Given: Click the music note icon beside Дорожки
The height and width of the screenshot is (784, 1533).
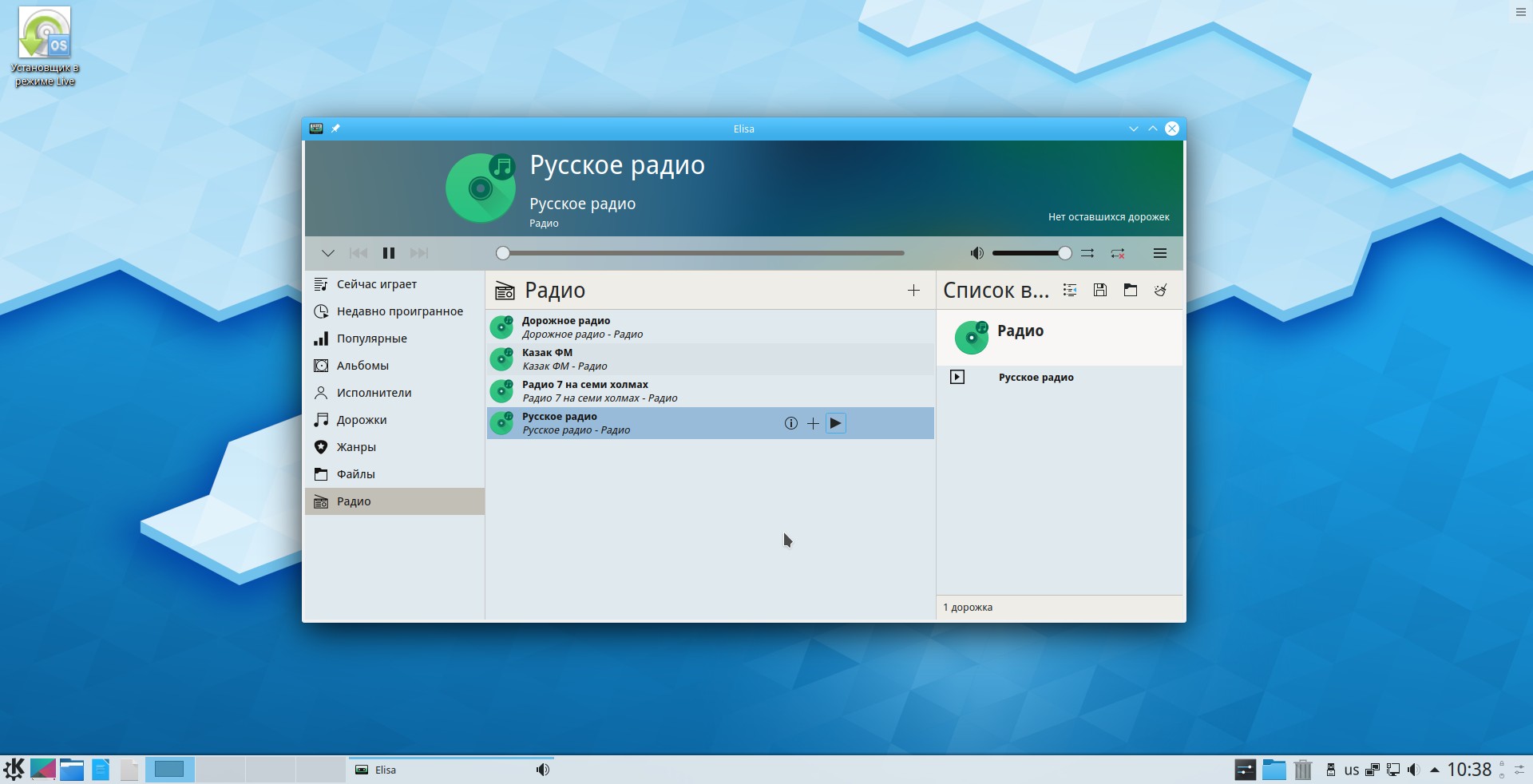Looking at the screenshot, I should pos(321,420).
